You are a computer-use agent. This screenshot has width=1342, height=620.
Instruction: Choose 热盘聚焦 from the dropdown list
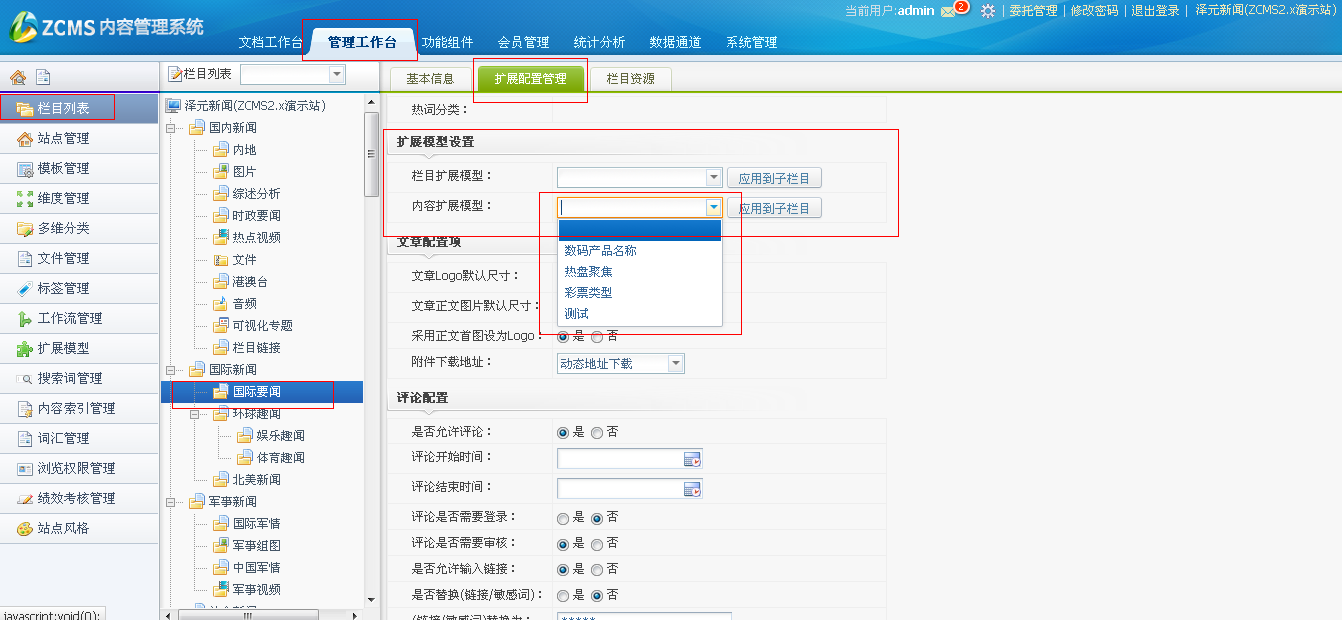click(x=588, y=271)
